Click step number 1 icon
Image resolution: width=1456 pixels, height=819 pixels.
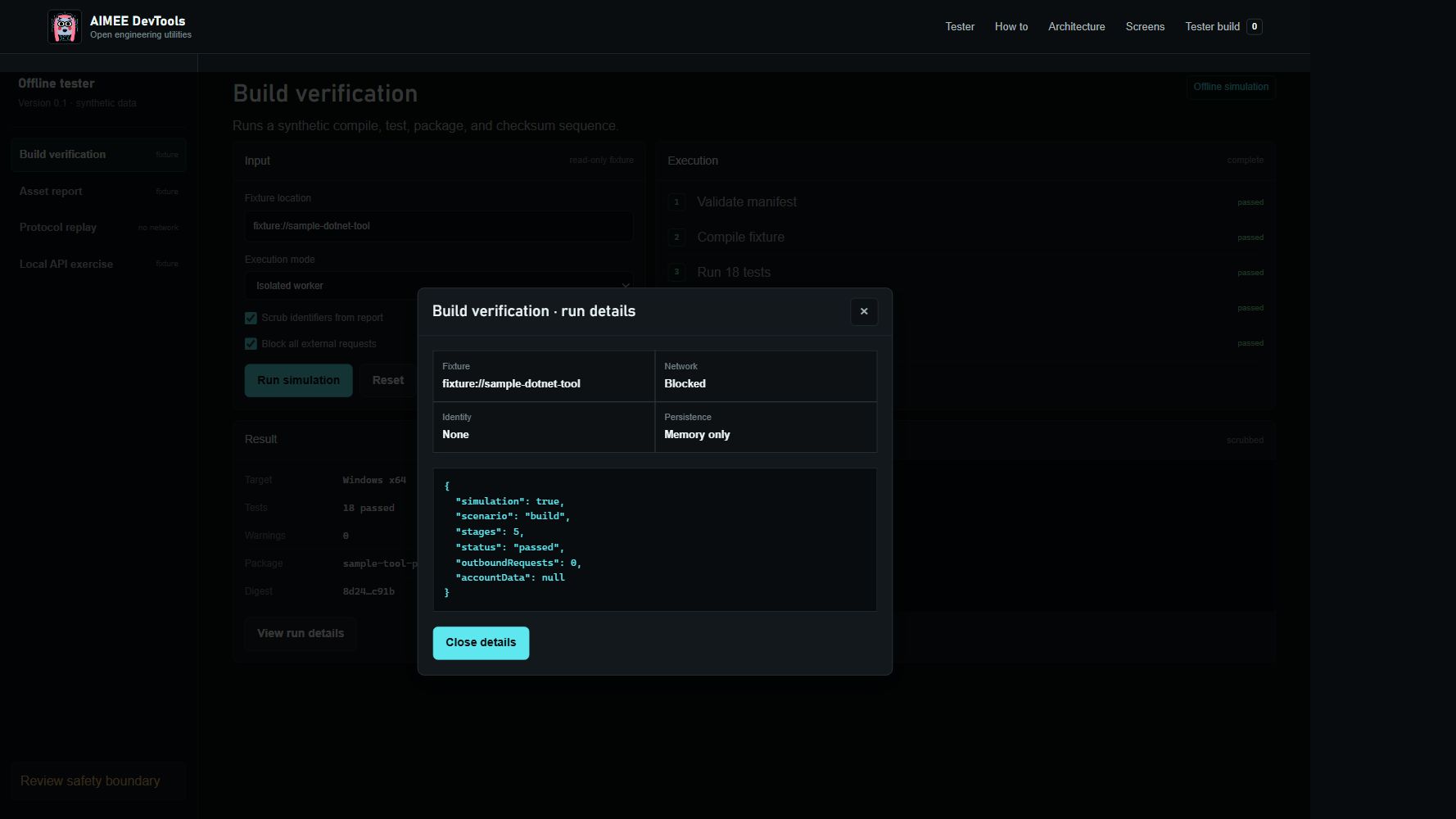pos(676,202)
